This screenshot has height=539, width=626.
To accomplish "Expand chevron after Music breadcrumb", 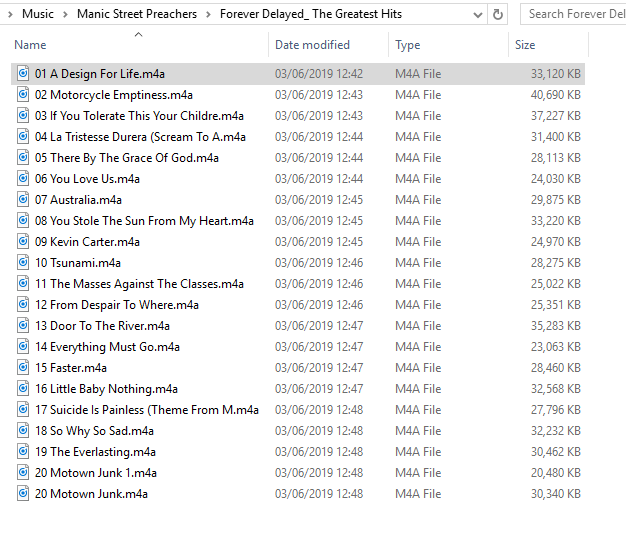I will (x=65, y=14).
